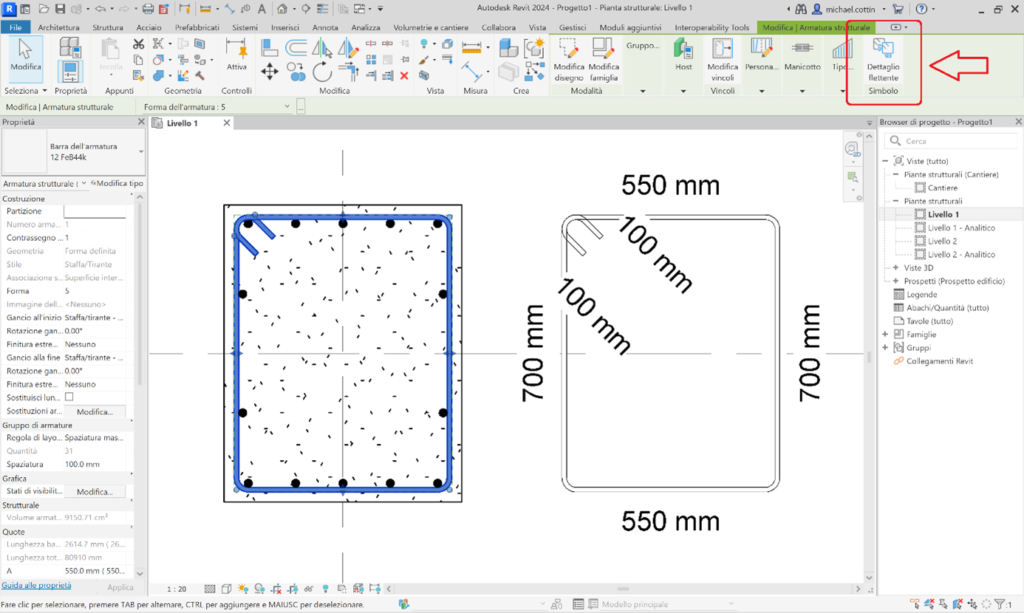Toggle Sostituisci lunghezza checkbox
This screenshot has height=613, width=1024.
coord(69,397)
